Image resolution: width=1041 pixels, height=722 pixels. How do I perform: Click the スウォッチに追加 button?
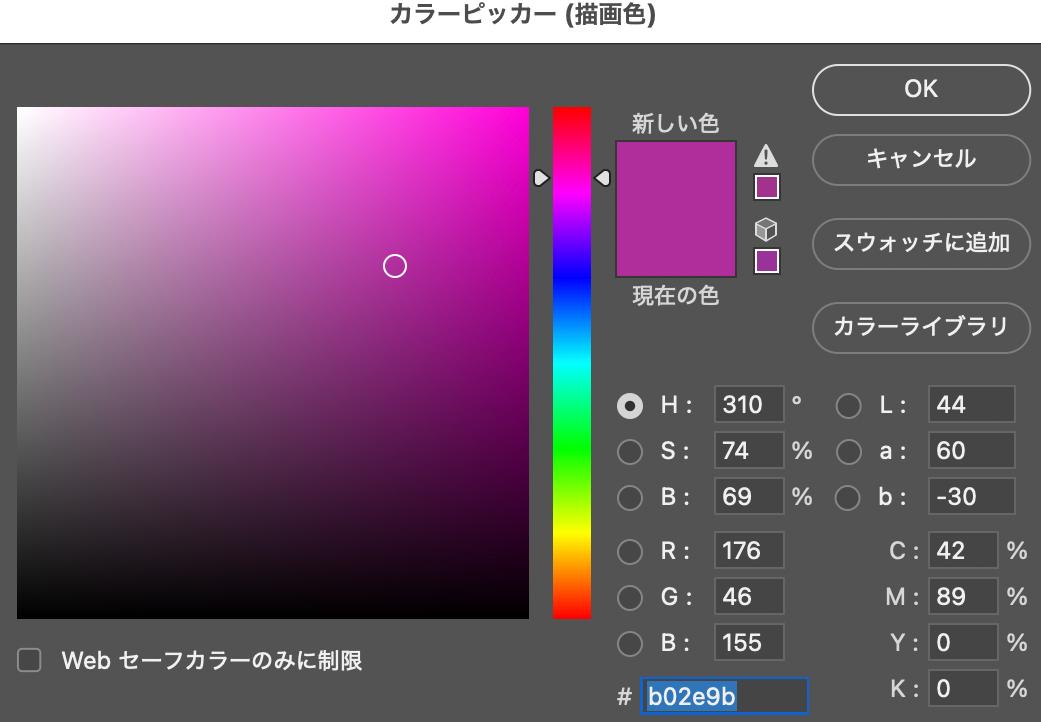point(921,244)
